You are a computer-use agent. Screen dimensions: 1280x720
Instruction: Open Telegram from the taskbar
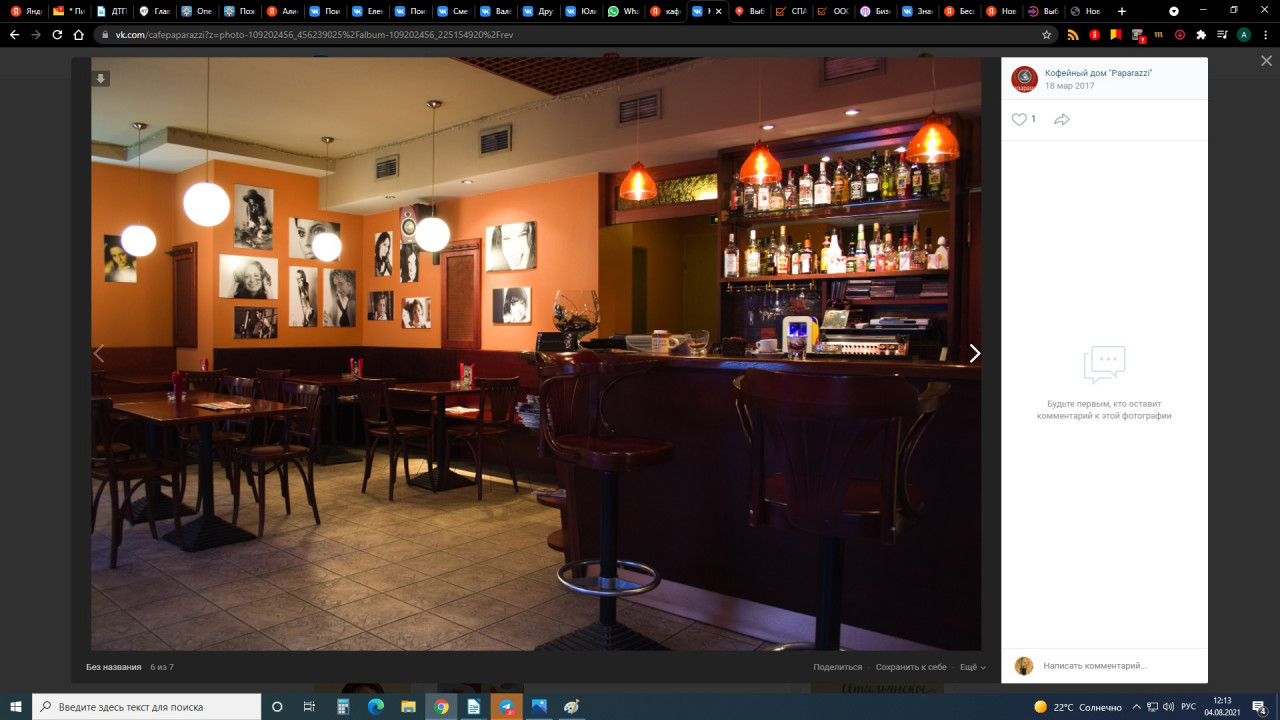pyautogui.click(x=506, y=707)
